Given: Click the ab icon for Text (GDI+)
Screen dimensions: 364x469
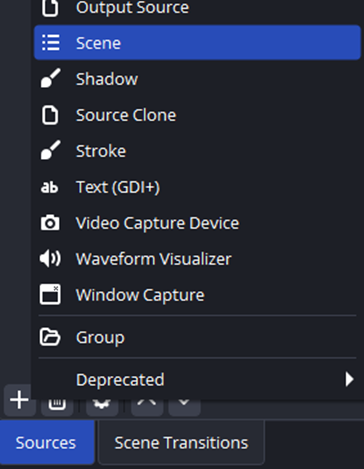Looking at the screenshot, I should pyautogui.click(x=49, y=187).
